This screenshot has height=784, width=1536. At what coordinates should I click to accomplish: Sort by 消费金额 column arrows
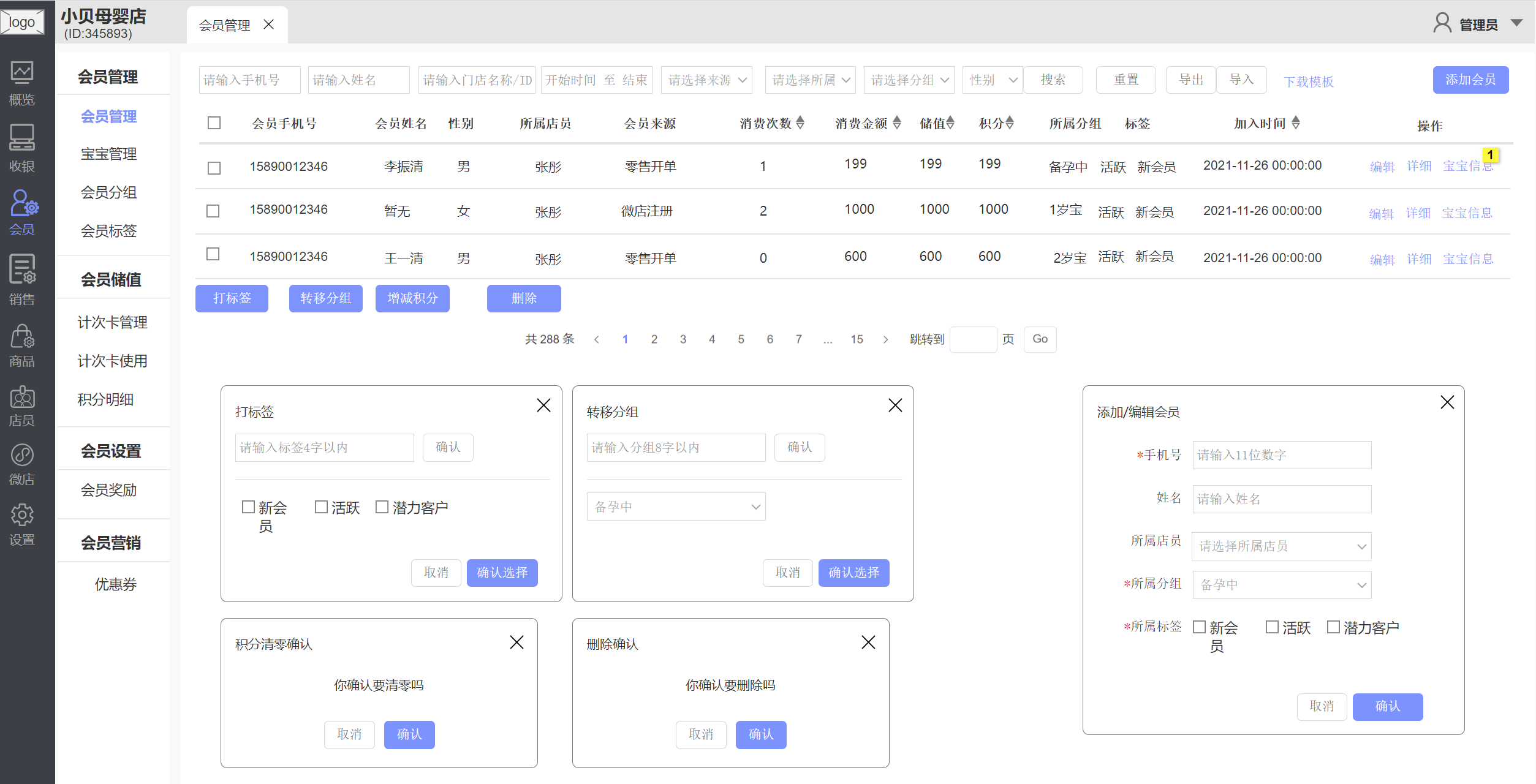(x=897, y=123)
